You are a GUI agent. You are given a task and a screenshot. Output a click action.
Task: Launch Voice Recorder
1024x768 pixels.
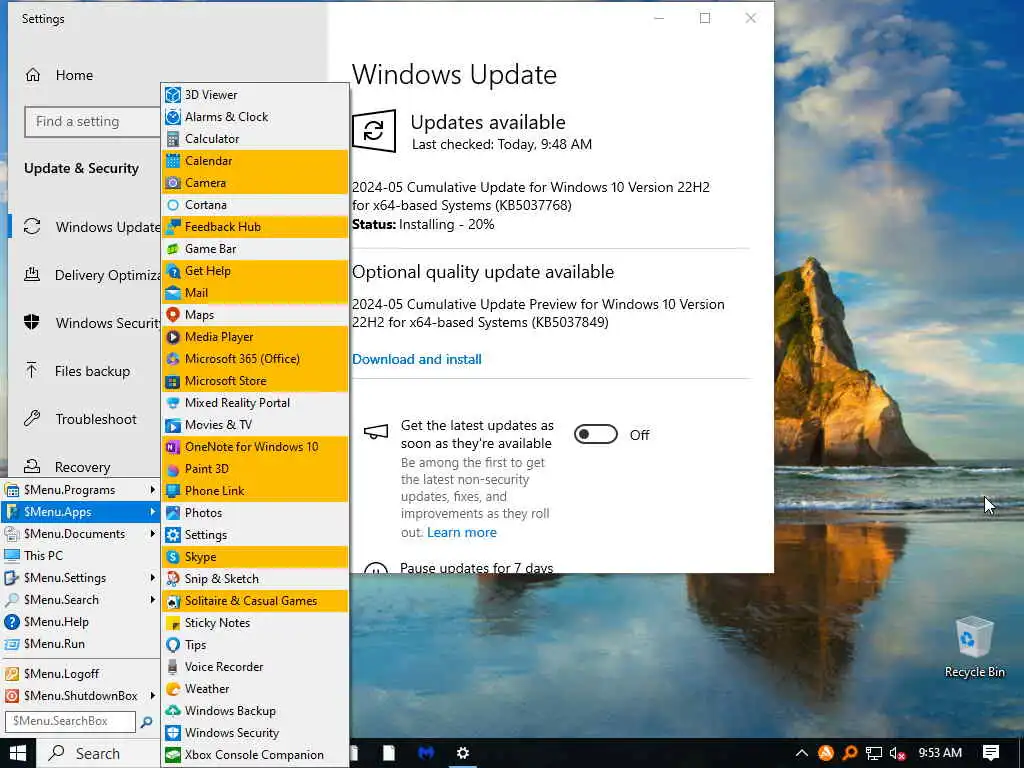click(x=255, y=667)
